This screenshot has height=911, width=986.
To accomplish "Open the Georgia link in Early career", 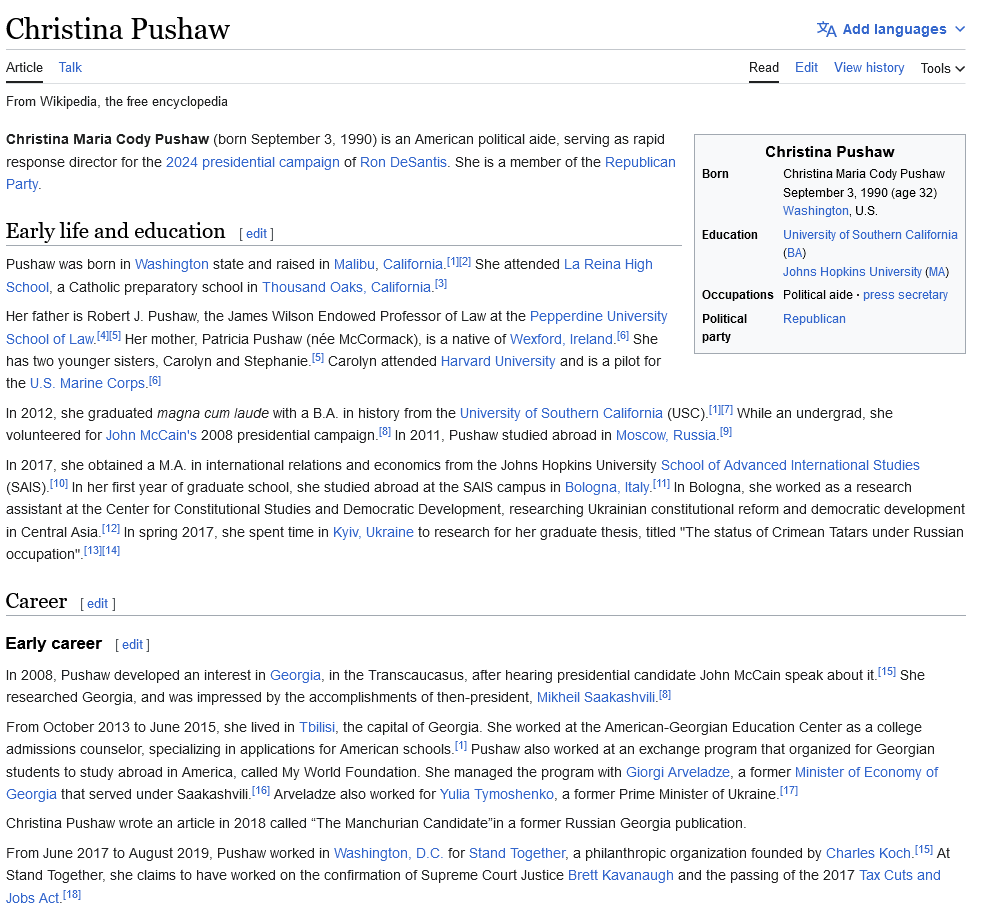I will pos(295,675).
